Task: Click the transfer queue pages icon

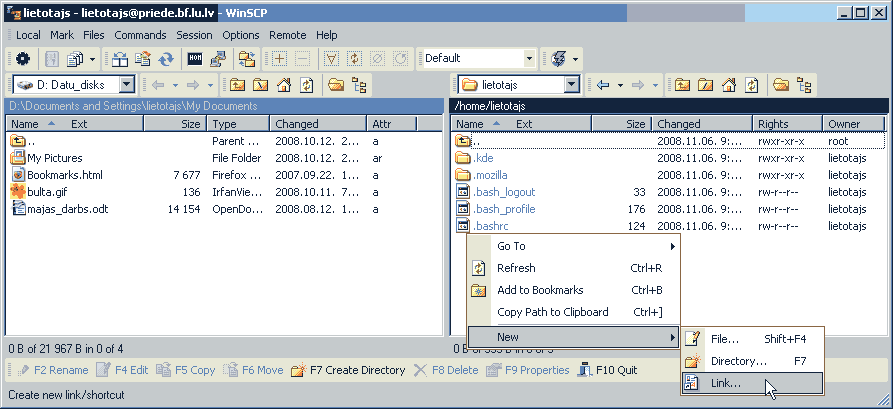Action: tap(75, 58)
